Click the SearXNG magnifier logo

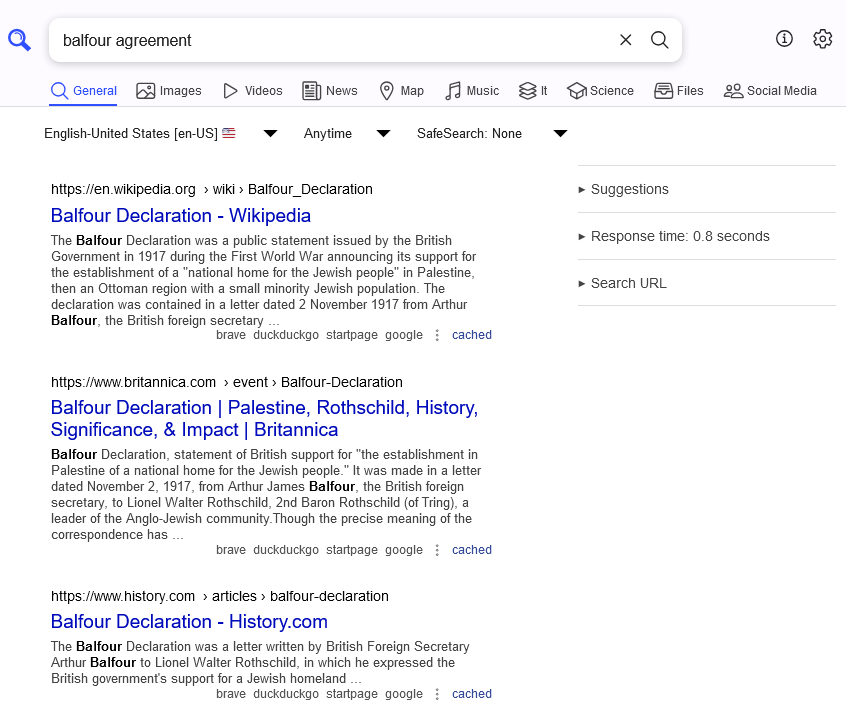tap(19, 40)
